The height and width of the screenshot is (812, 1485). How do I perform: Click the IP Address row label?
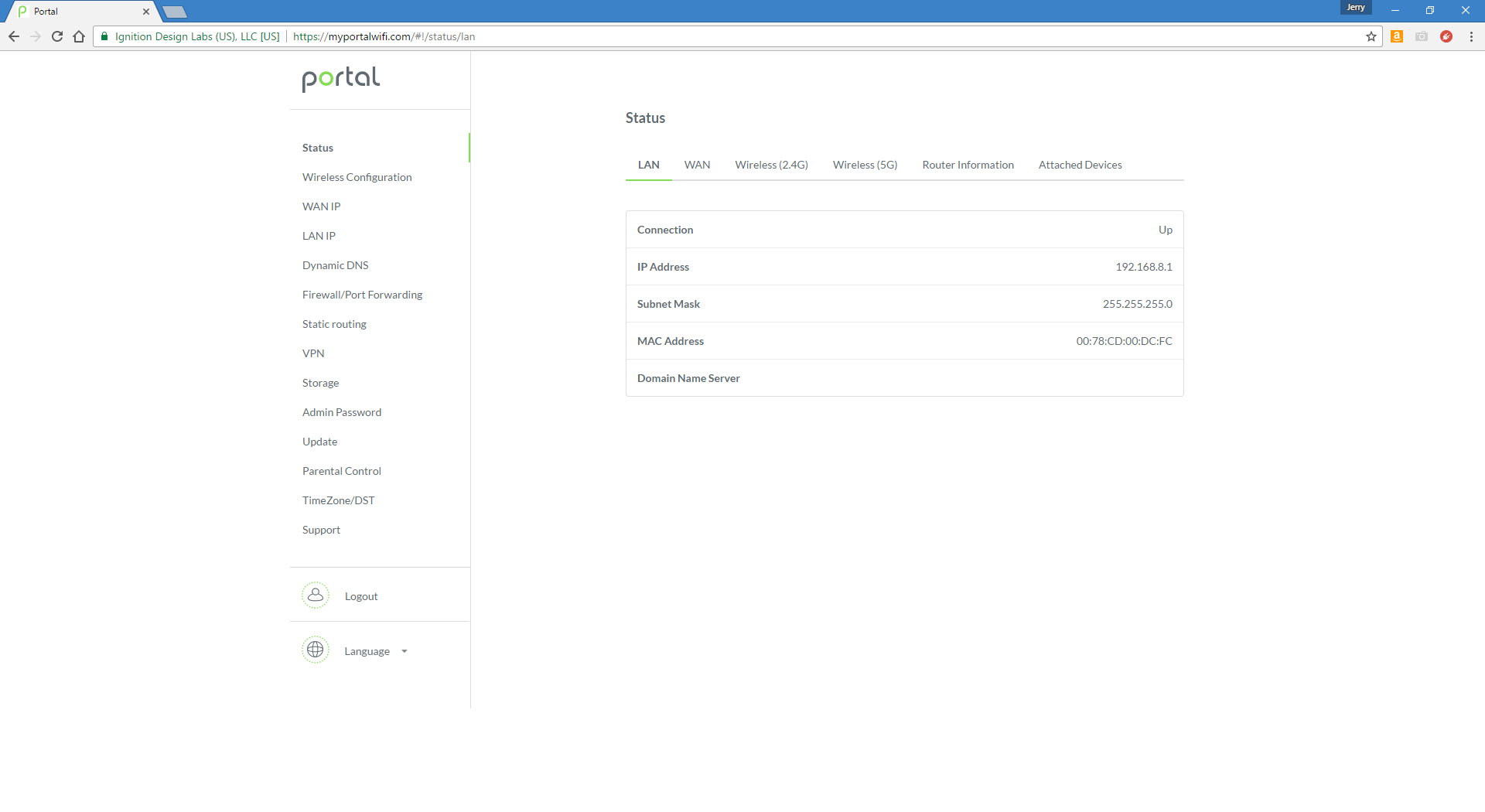coord(663,267)
